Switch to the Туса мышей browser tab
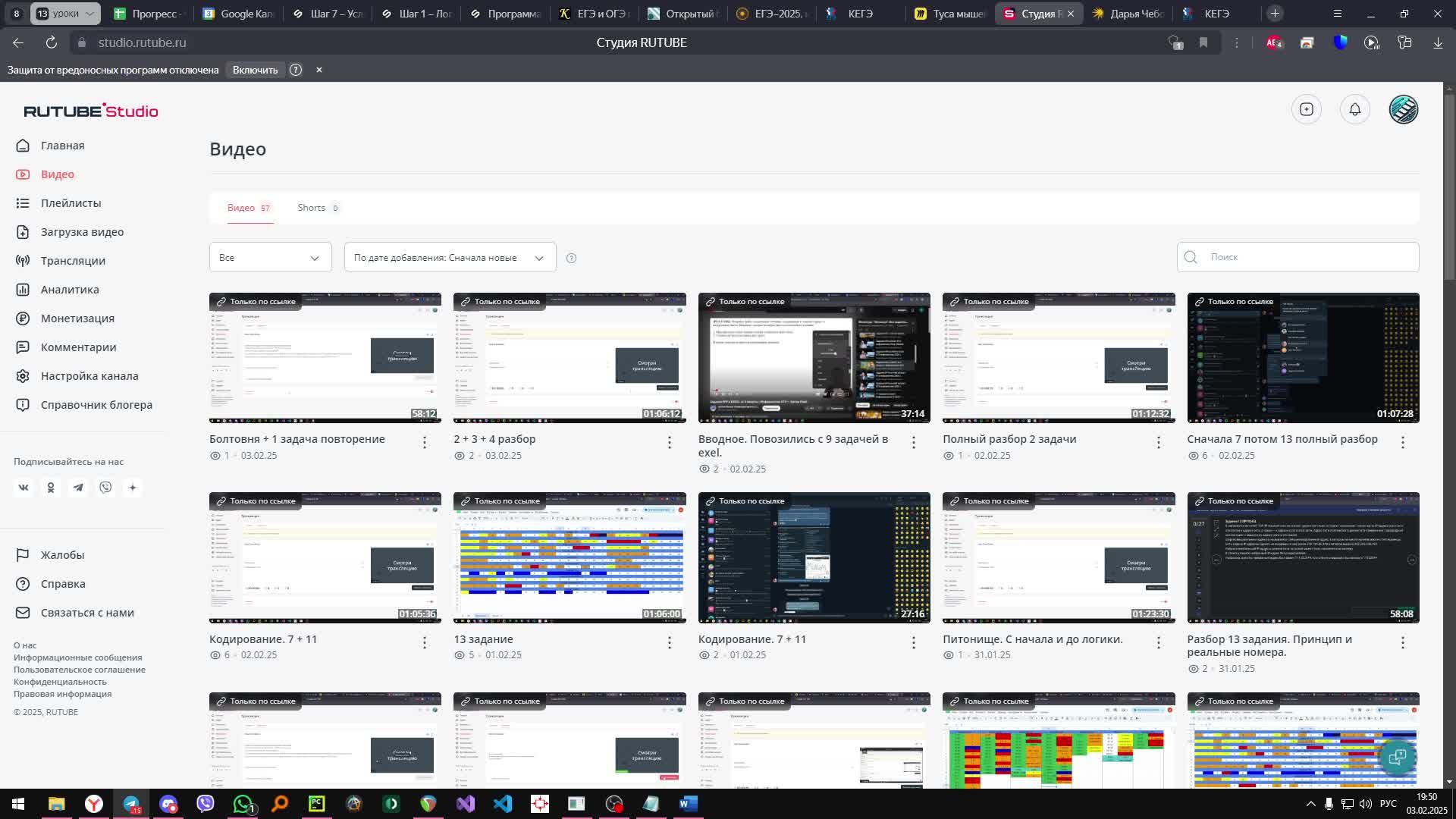Image resolution: width=1456 pixels, height=819 pixels. pos(949,14)
